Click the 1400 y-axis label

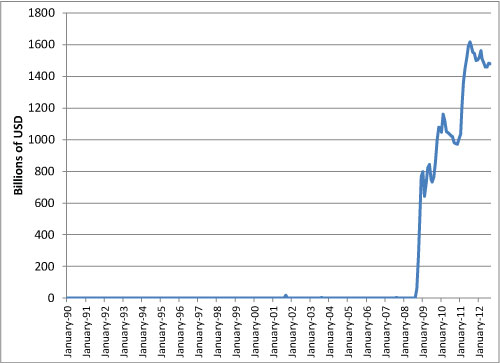(x=41, y=76)
